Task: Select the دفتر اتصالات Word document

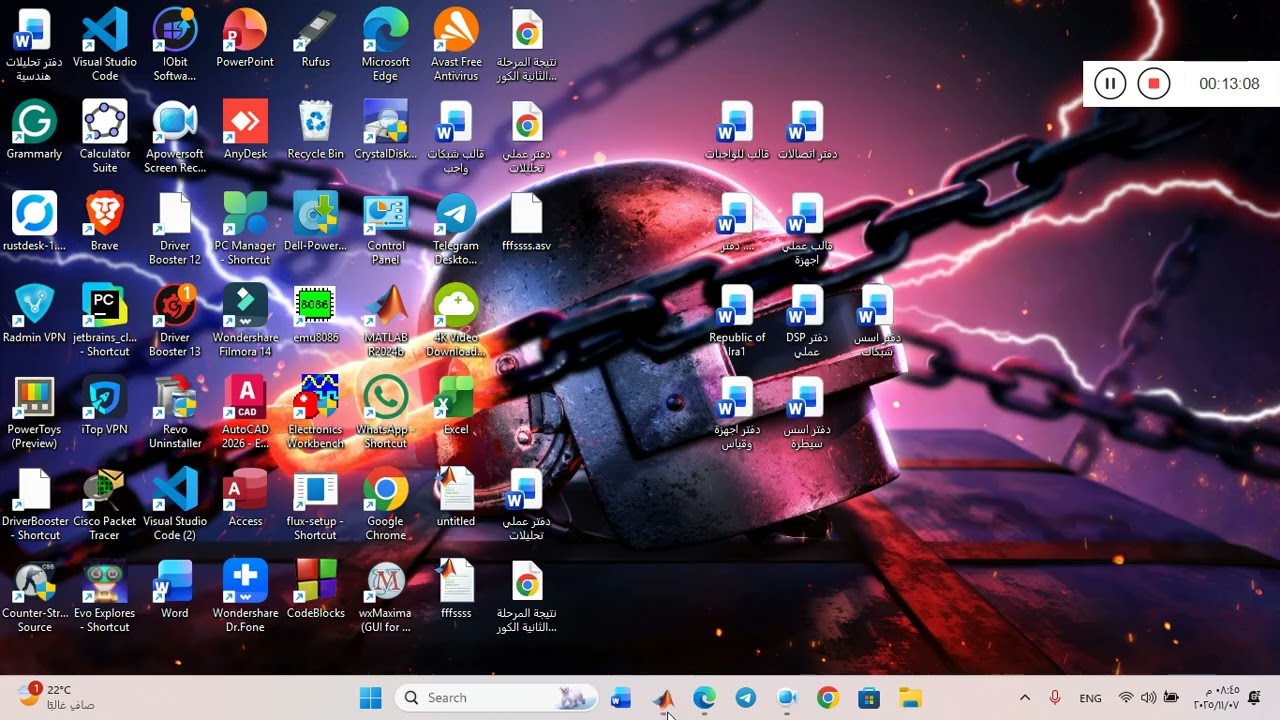Action: (806, 131)
